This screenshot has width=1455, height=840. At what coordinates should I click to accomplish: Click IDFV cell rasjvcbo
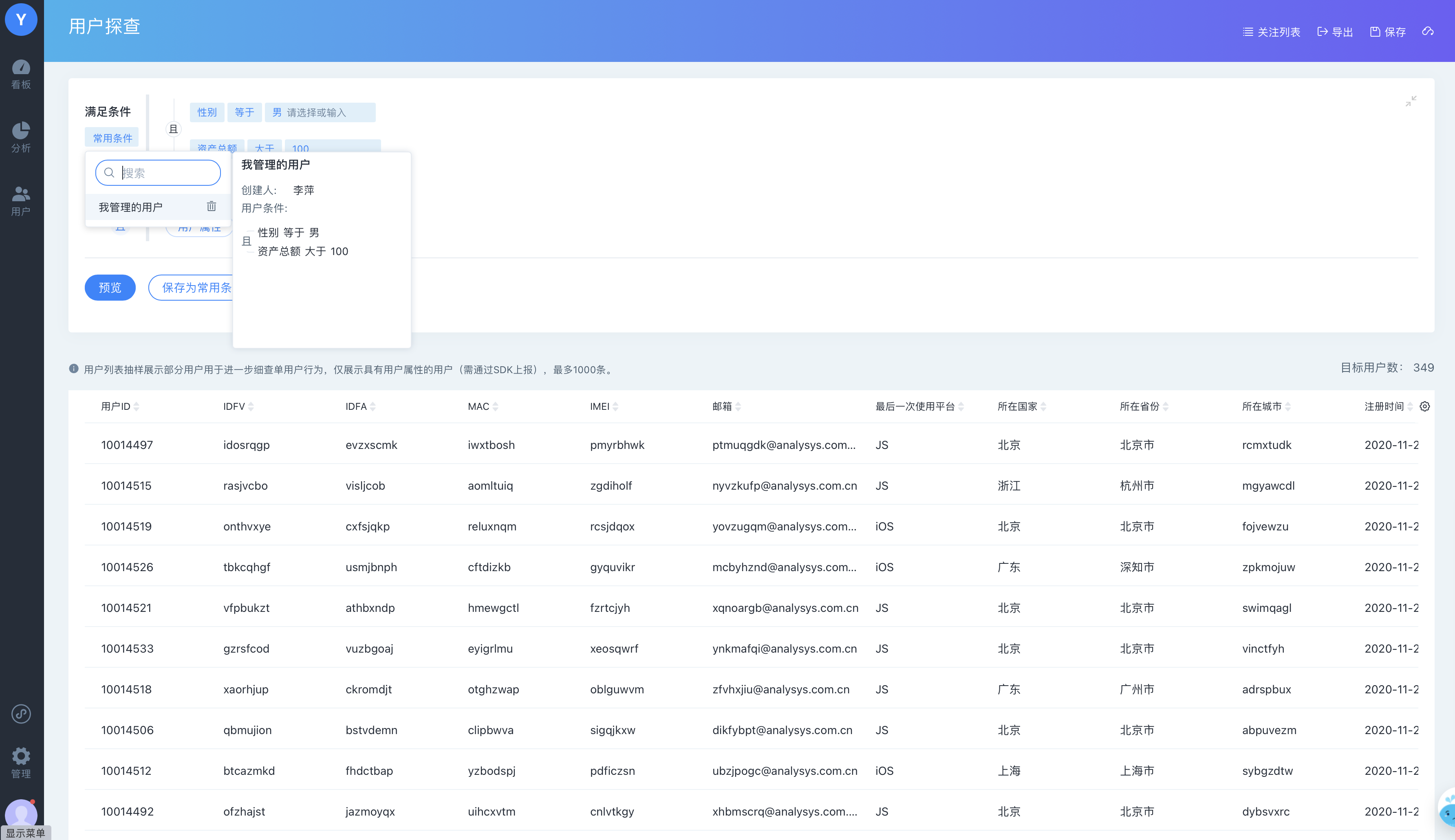(245, 486)
